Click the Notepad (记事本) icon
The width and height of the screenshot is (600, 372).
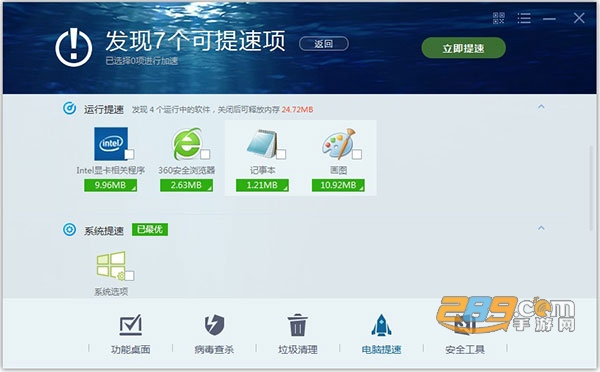262,144
